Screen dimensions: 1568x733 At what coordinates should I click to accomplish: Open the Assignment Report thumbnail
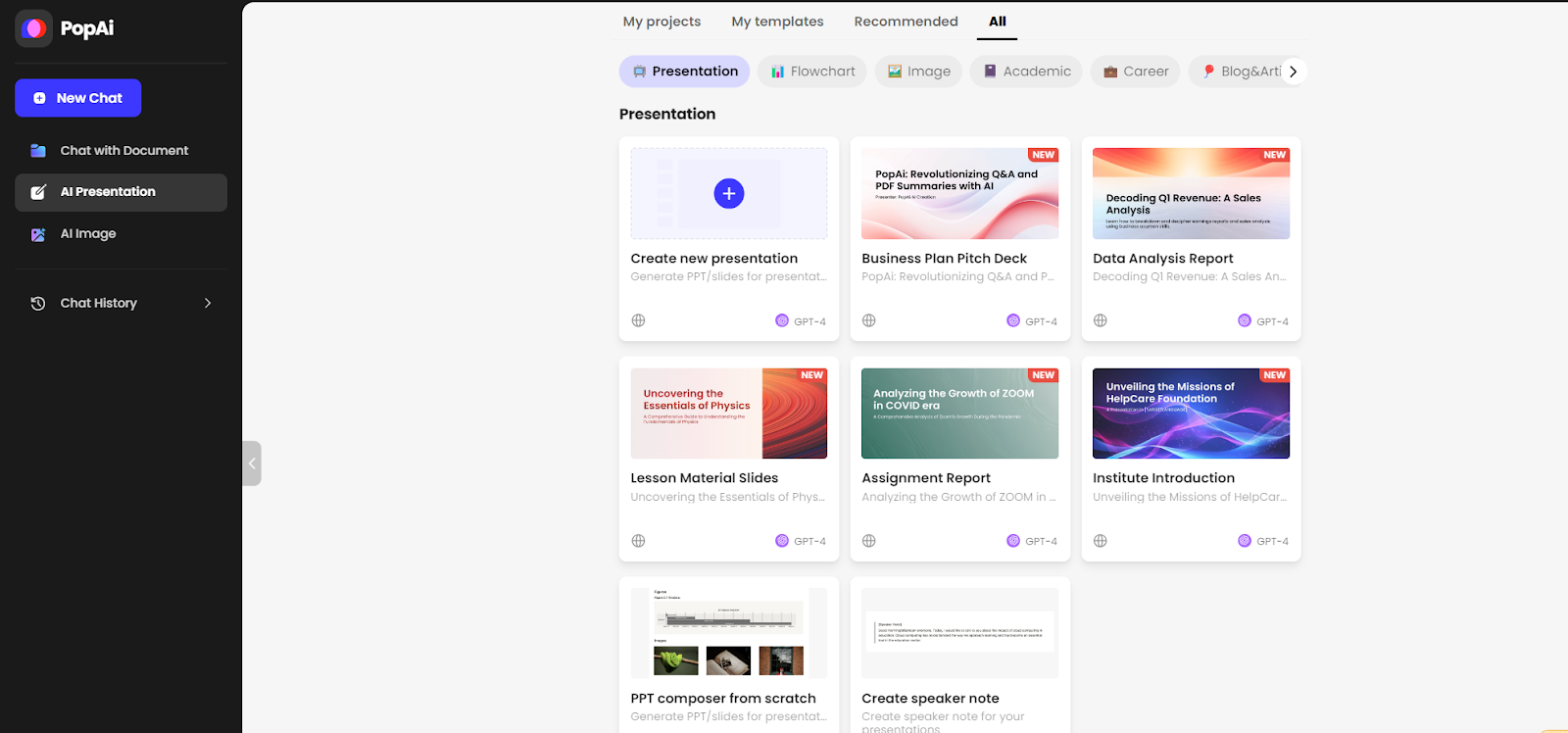click(x=959, y=414)
